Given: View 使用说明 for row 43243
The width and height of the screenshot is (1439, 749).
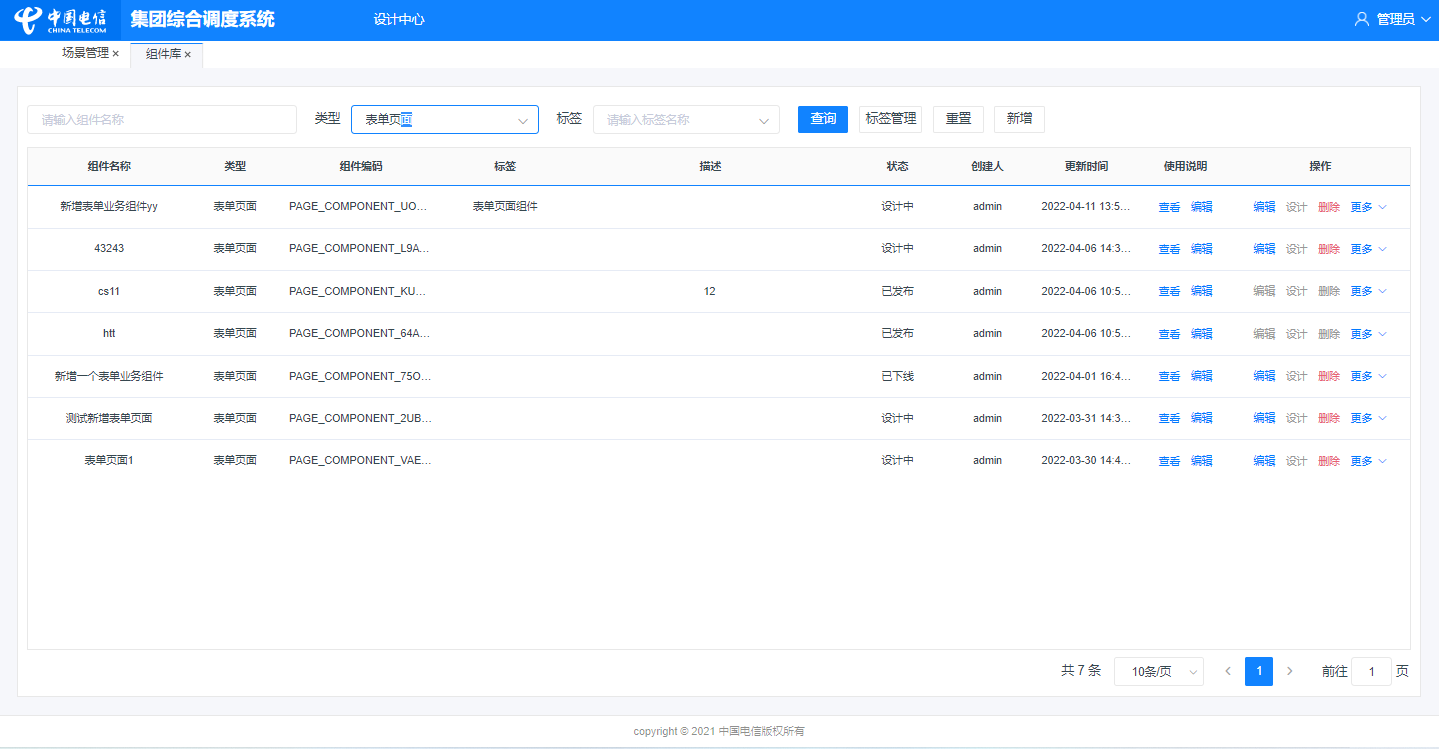Looking at the screenshot, I should (x=1169, y=249).
